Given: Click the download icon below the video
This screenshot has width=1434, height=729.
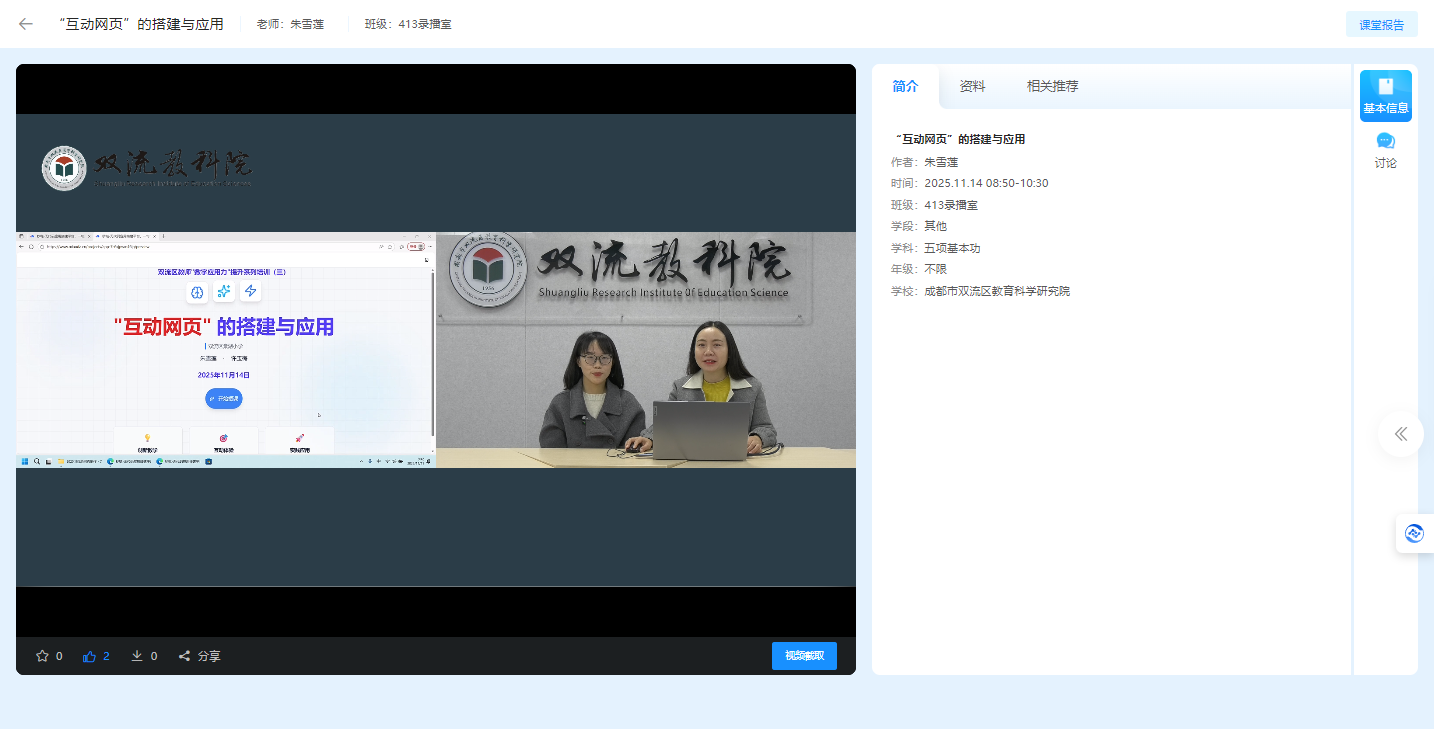Looking at the screenshot, I should point(138,655).
